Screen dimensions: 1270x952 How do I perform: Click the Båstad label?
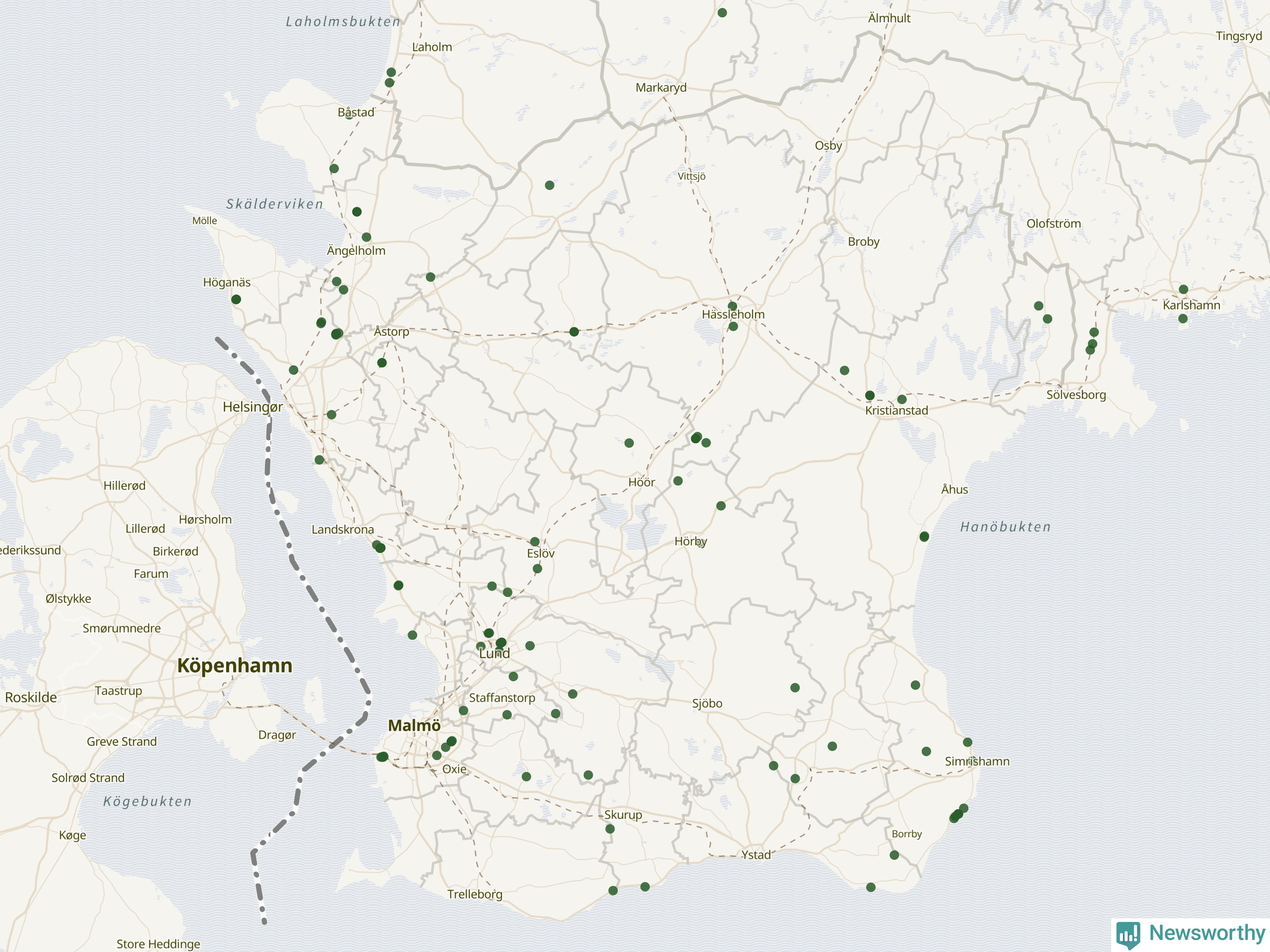[356, 113]
